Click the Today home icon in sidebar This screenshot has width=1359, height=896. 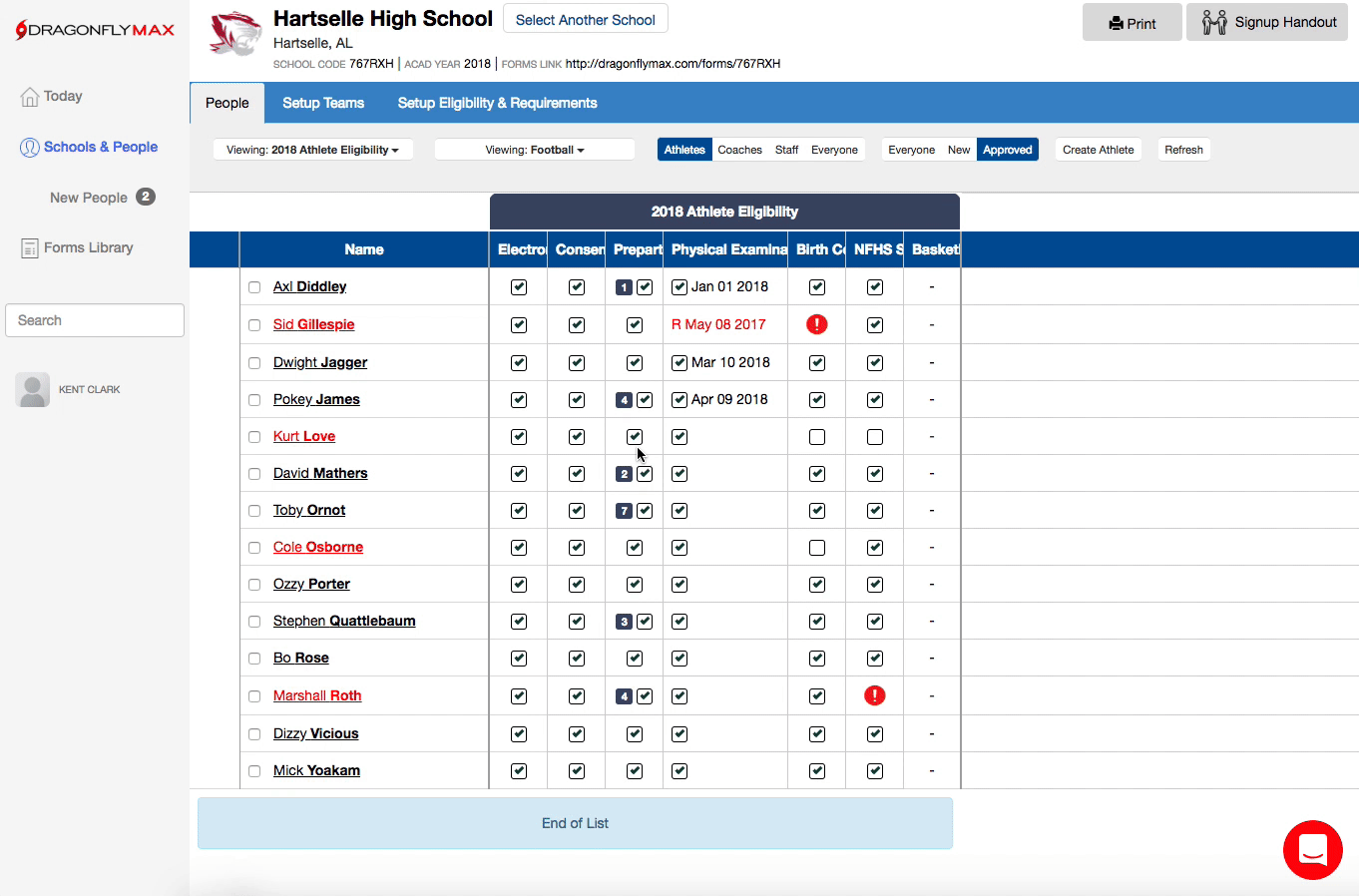pos(30,97)
